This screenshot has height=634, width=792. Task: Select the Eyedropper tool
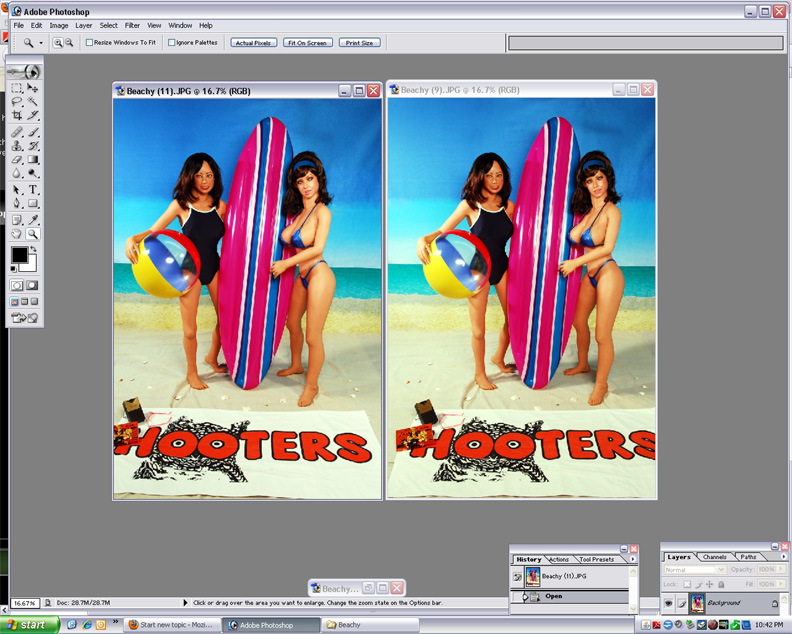(33, 220)
